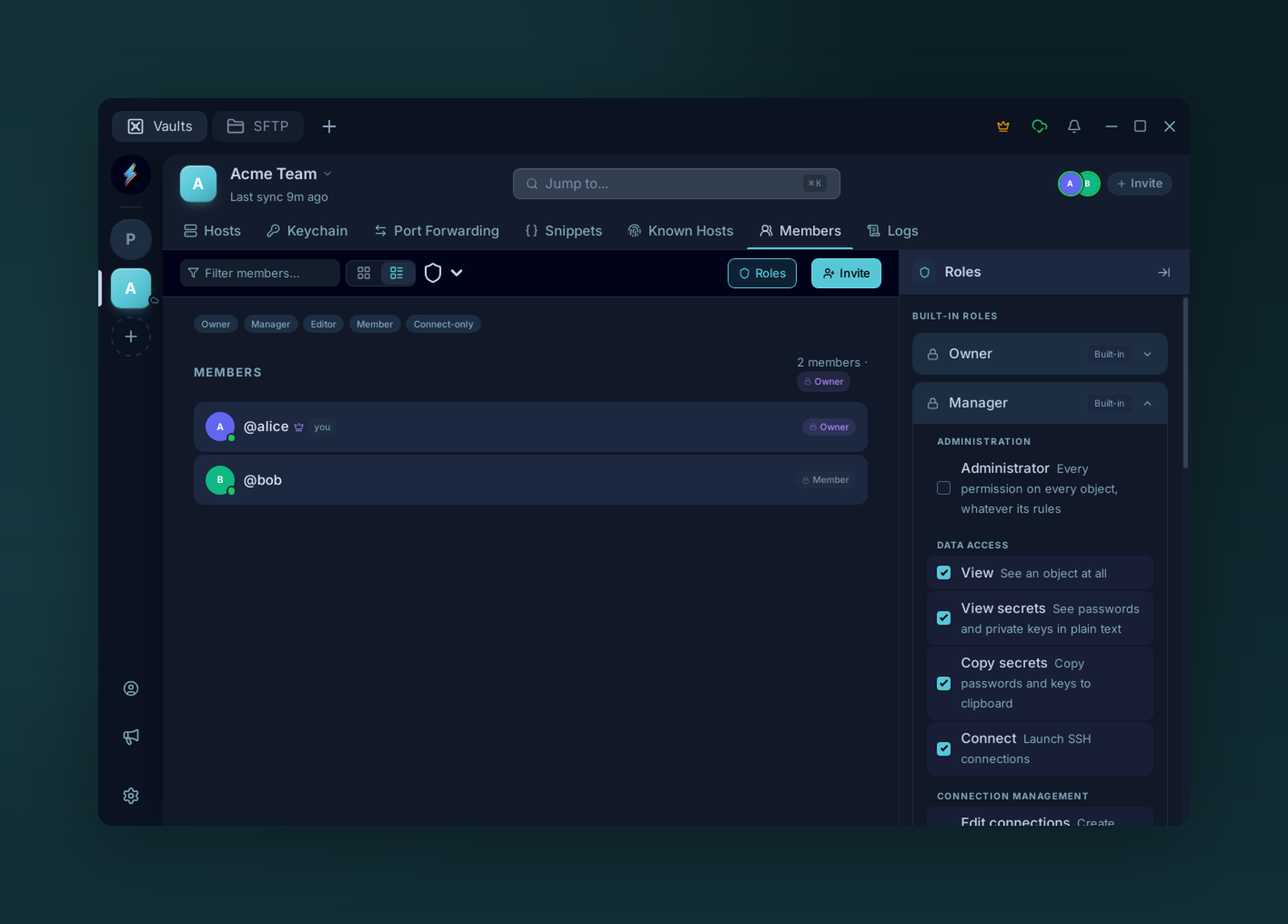1288x924 pixels.
Task: Click the header + Invite button
Action: click(x=1139, y=184)
